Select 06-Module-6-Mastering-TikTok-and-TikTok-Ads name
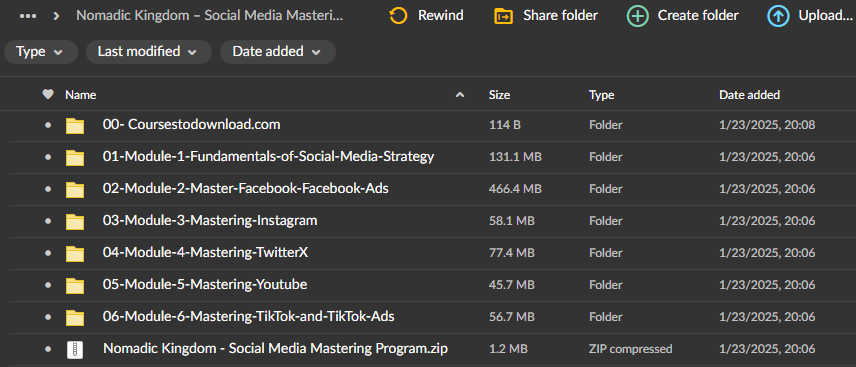The image size is (856, 367). [248, 316]
